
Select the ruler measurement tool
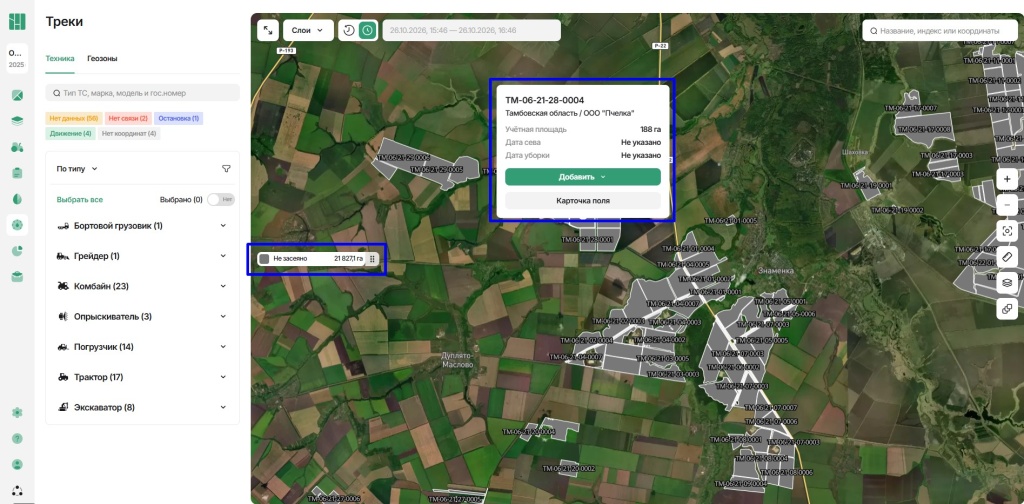click(1007, 257)
